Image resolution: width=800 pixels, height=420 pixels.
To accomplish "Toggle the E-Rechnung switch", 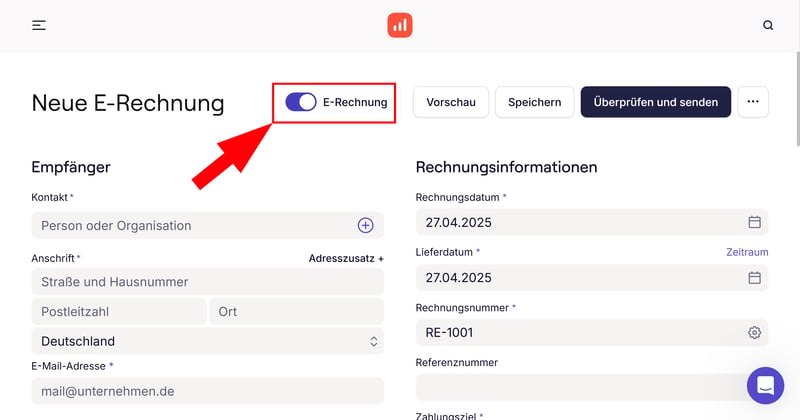I will point(301,102).
